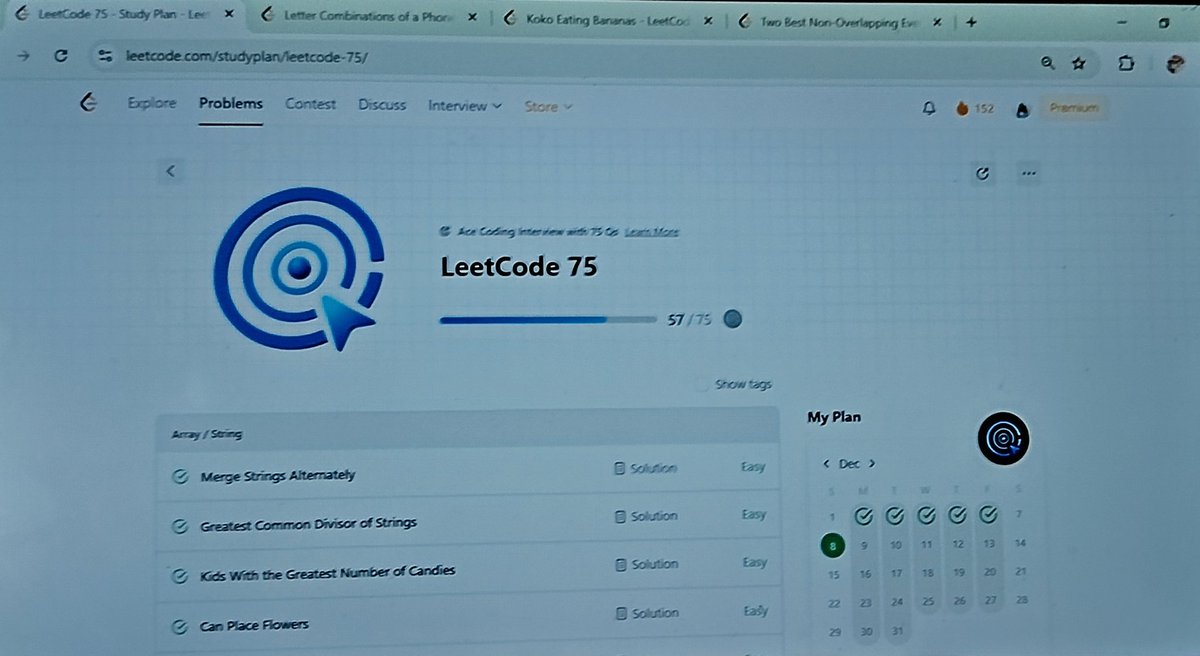Click the Premium button

[1075, 108]
